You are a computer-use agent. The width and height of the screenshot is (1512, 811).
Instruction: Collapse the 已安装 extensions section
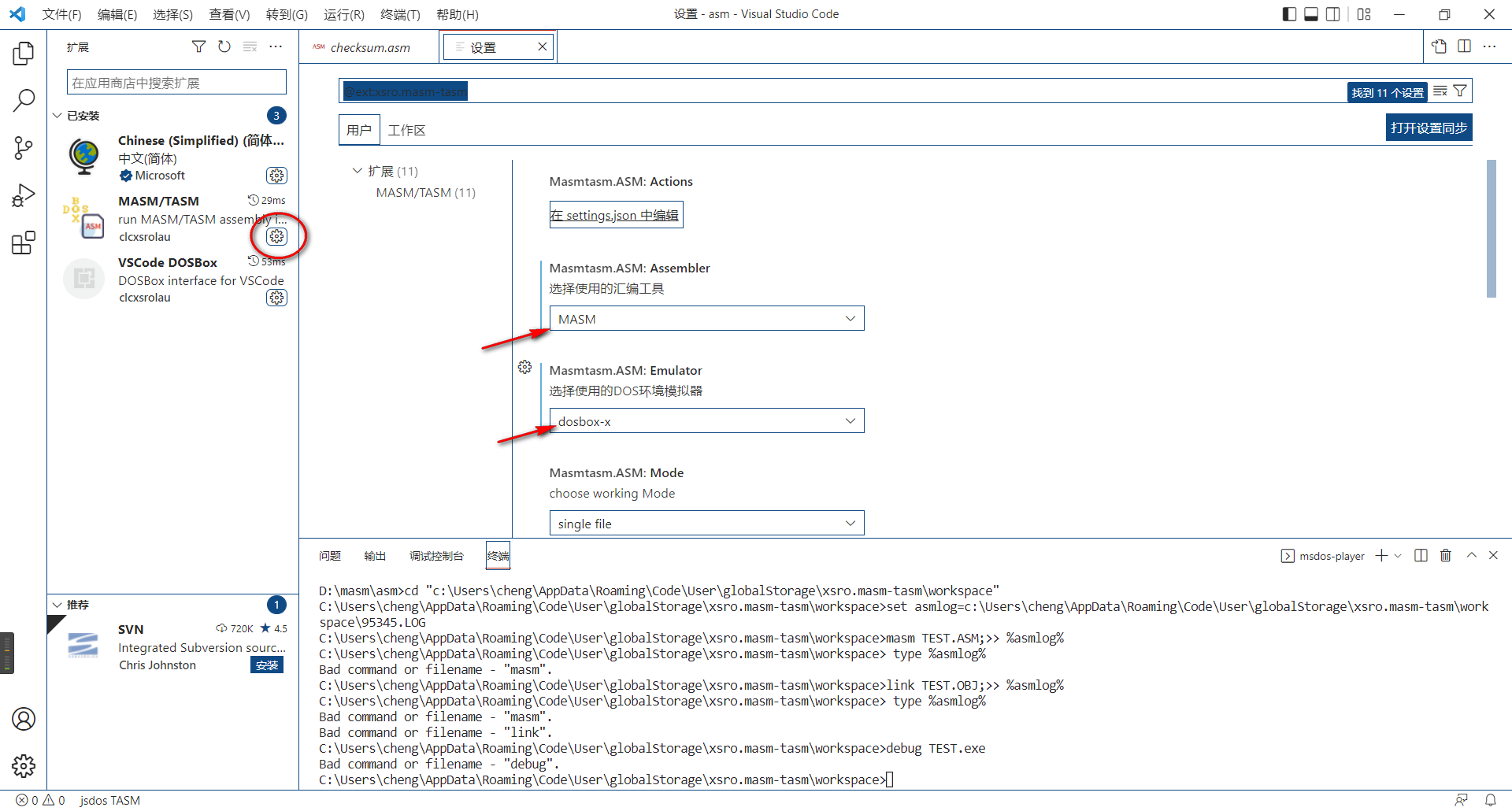(57, 116)
